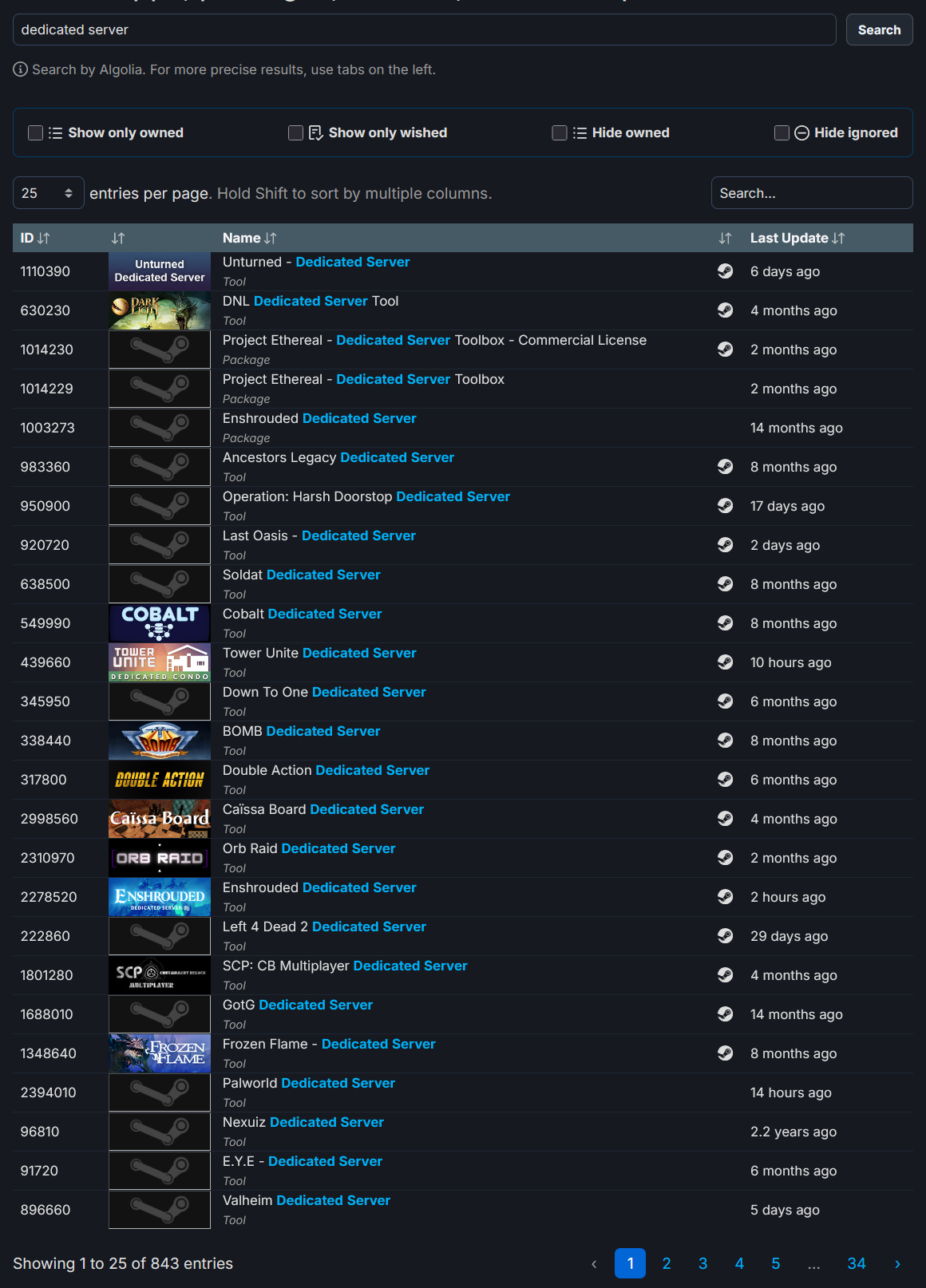The width and height of the screenshot is (926, 1288).
Task: Click the dedicated server search input field
Action: point(425,30)
